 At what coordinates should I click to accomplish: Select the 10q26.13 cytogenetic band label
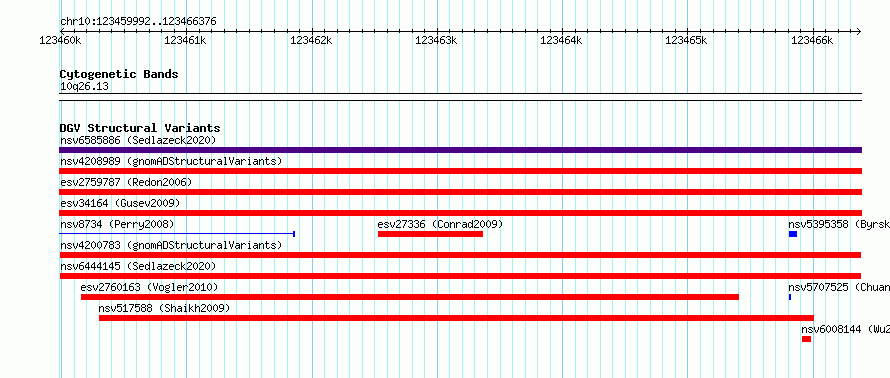84,86
